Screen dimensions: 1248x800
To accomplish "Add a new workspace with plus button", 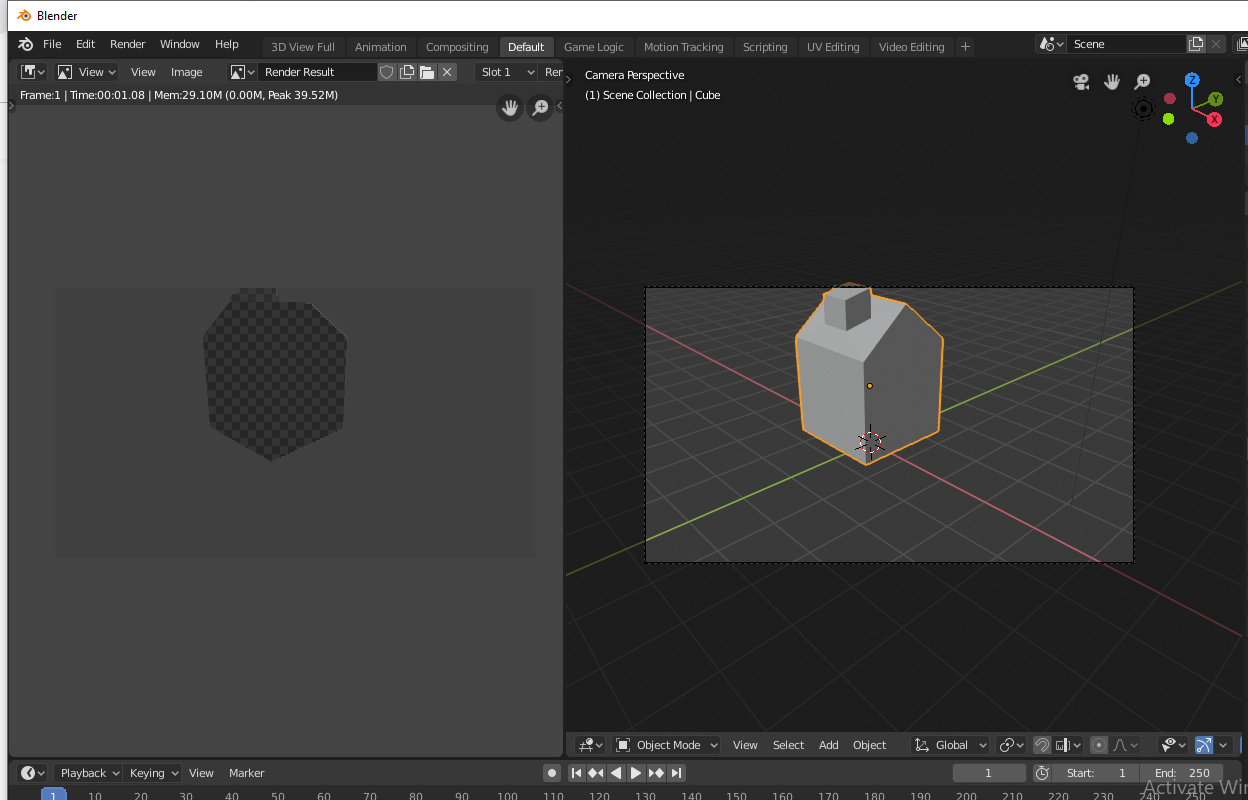I will tap(965, 47).
